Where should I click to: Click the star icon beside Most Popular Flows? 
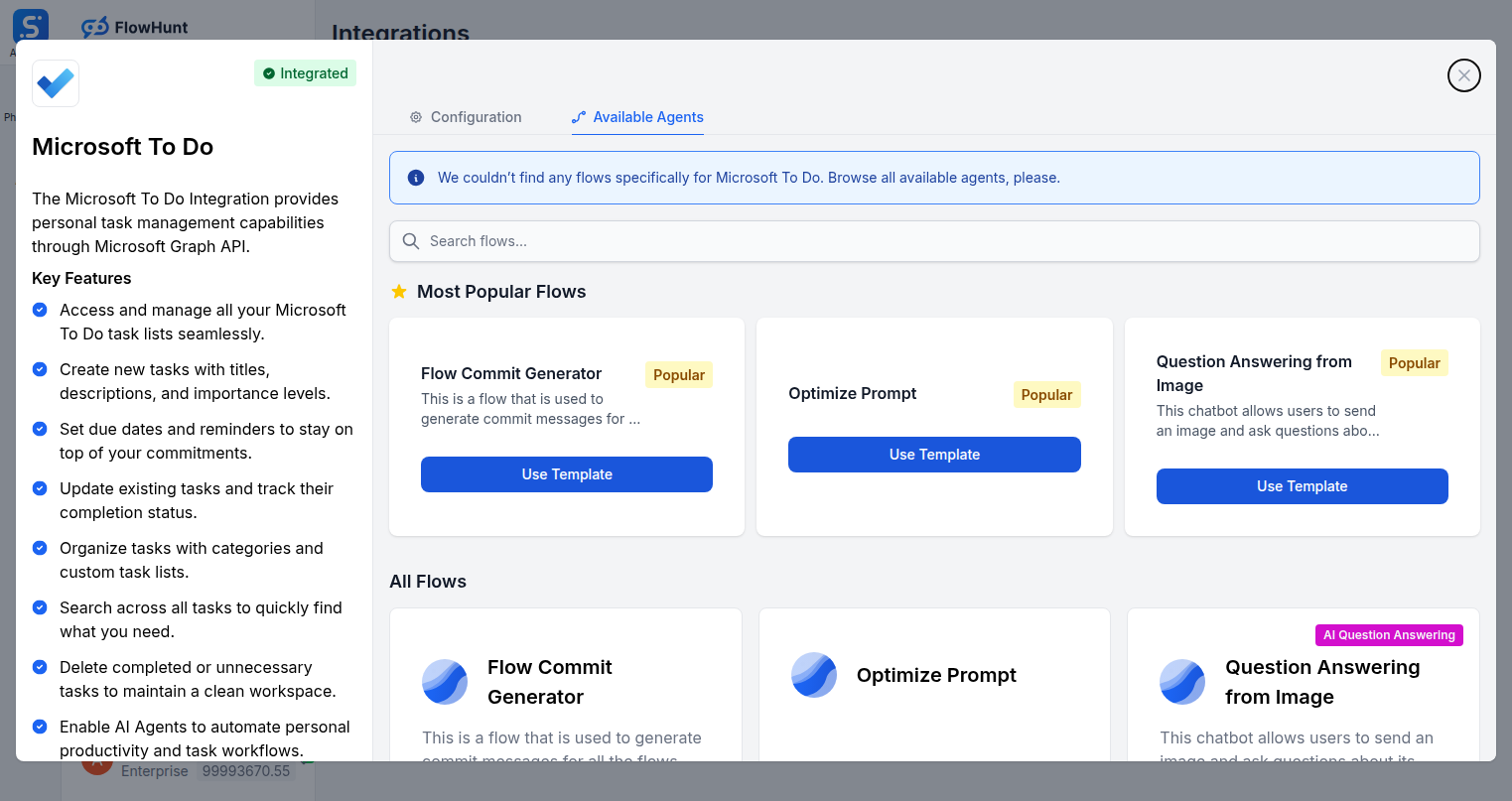click(x=398, y=291)
